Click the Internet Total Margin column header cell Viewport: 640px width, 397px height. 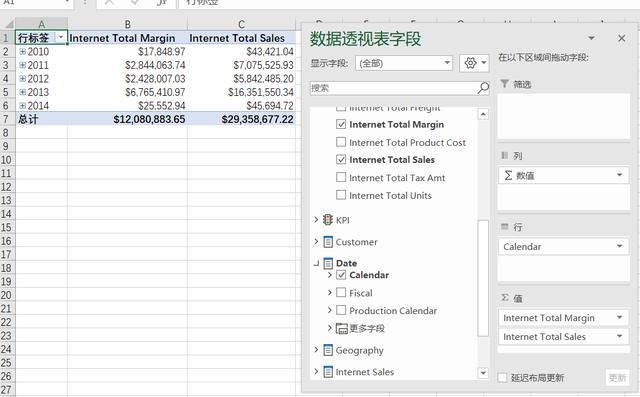coord(127,38)
